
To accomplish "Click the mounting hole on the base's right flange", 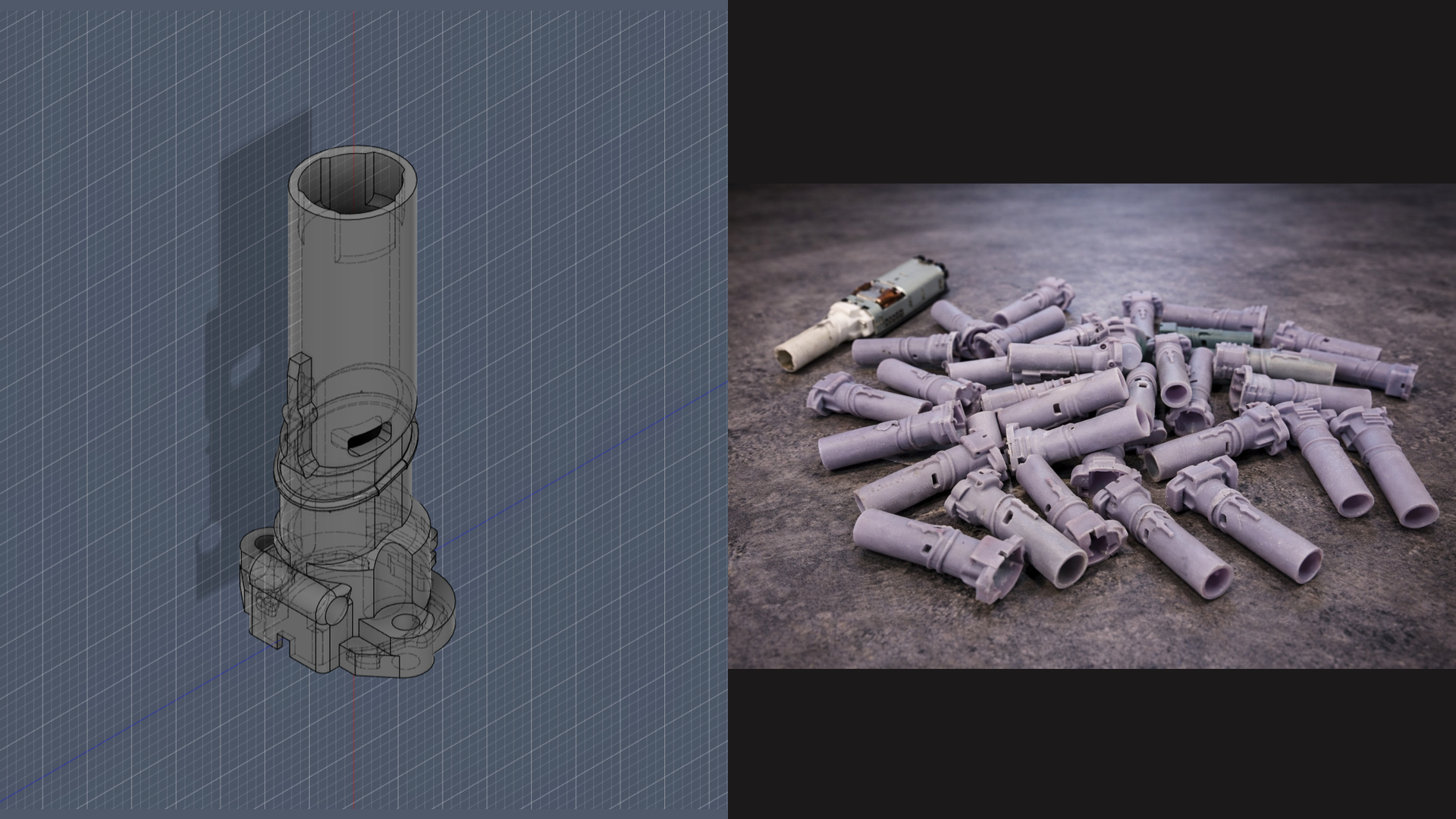I will [x=404, y=622].
